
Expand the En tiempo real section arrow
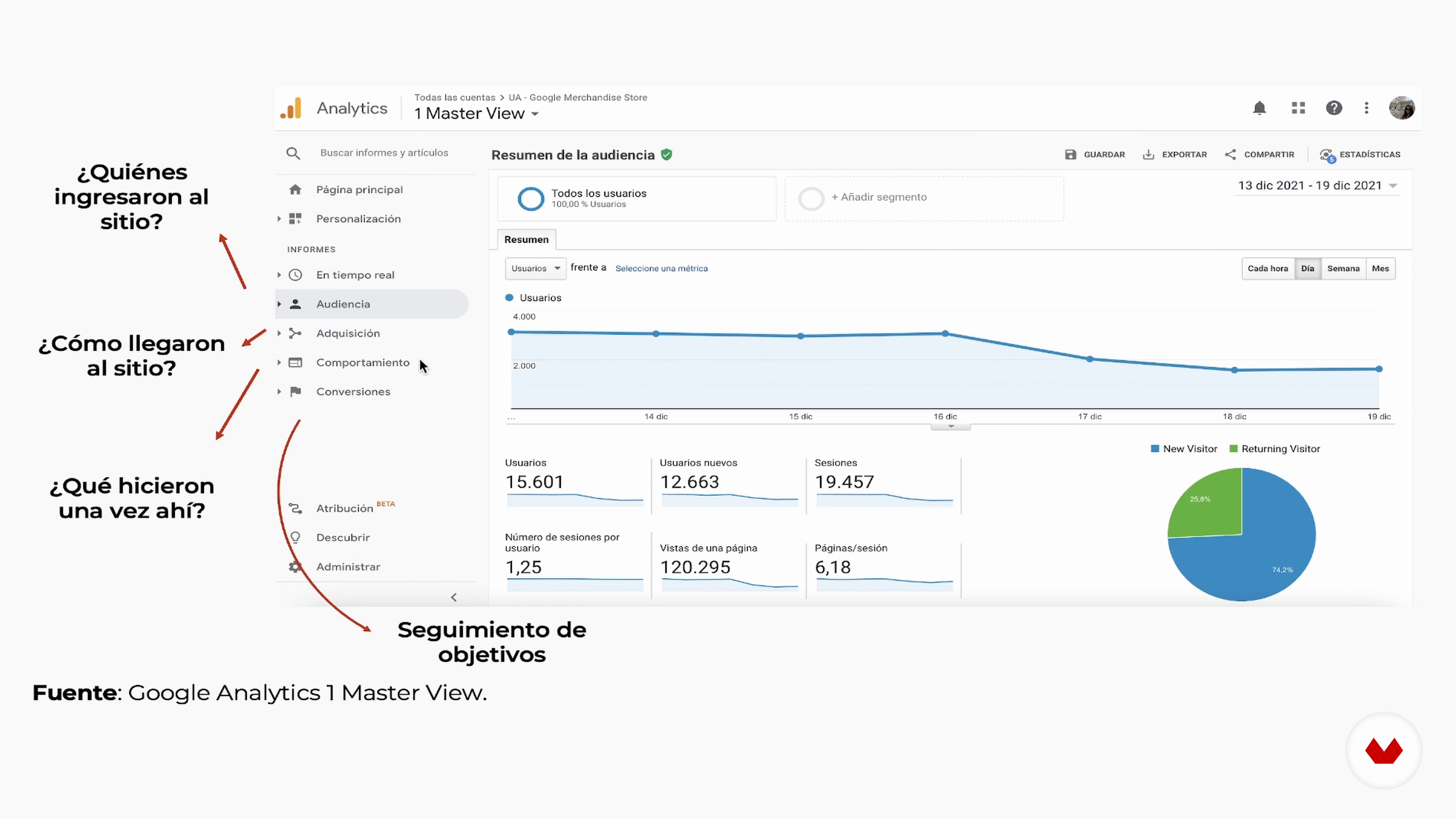pyautogui.click(x=279, y=275)
